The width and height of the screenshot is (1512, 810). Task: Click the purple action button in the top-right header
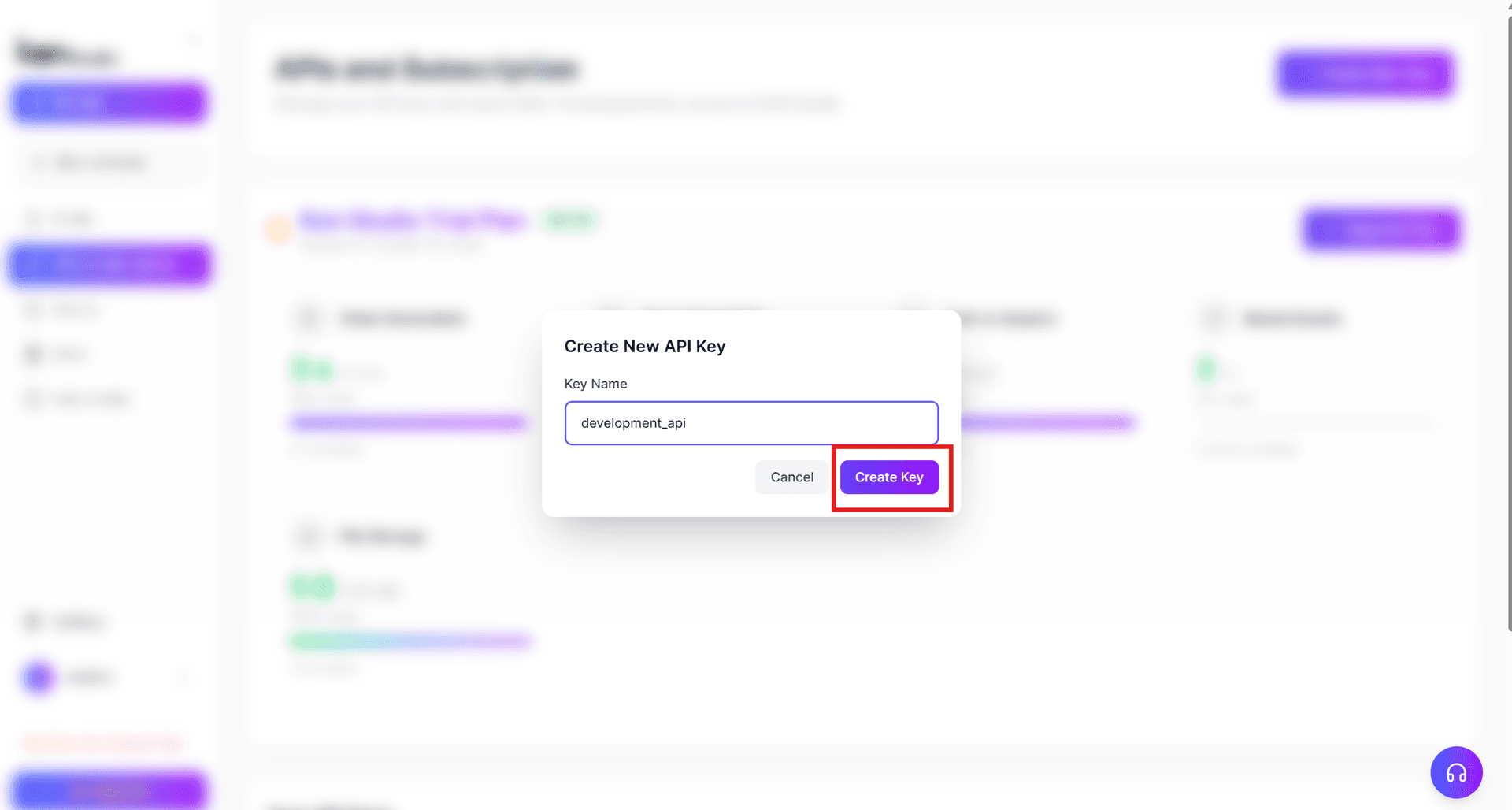tap(1365, 74)
